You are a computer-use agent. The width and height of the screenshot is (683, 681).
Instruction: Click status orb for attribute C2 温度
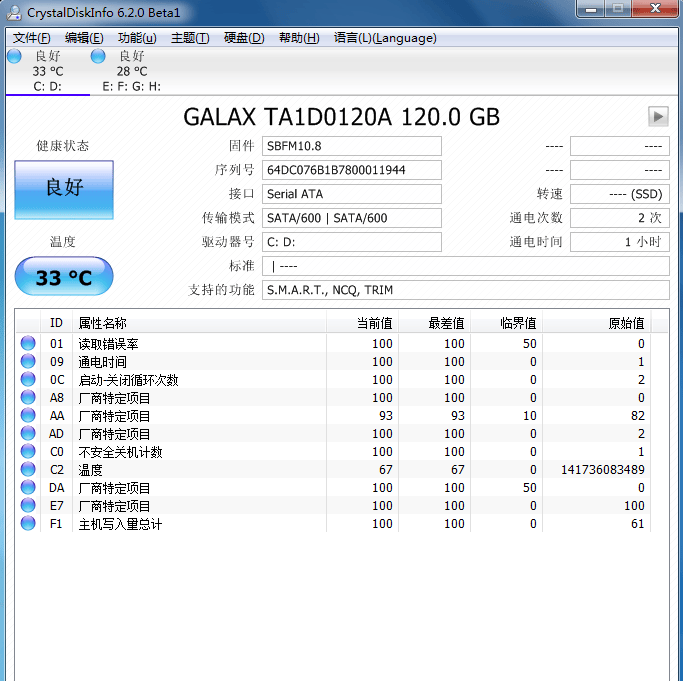(x=28, y=469)
